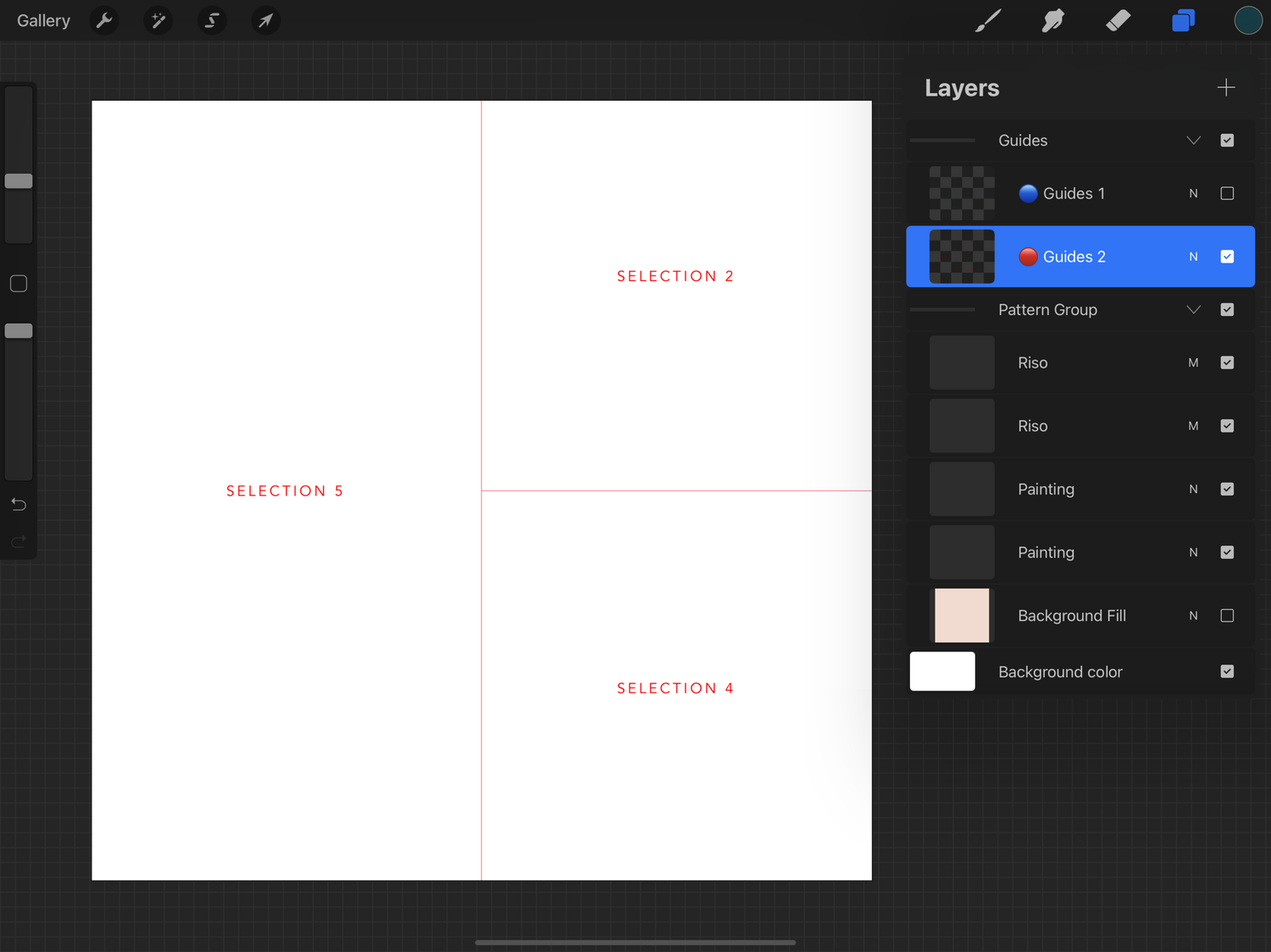This screenshot has height=952, width=1271.
Task: Collapse the Guides group
Action: point(1194,140)
